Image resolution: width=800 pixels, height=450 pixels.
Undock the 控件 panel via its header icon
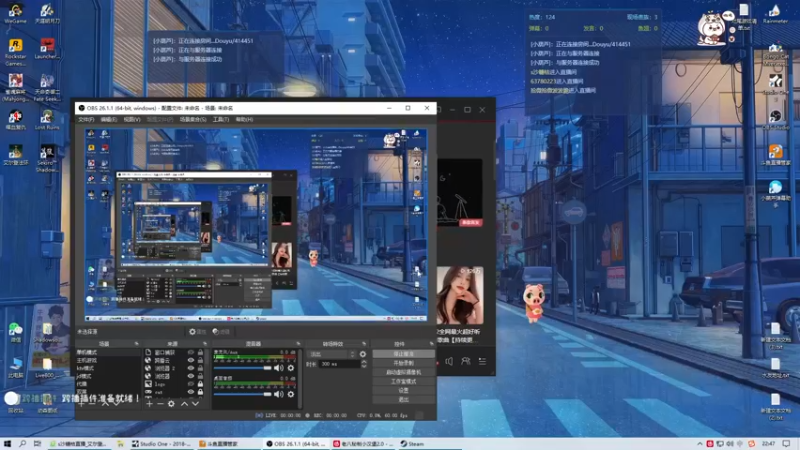pyautogui.click(x=431, y=344)
